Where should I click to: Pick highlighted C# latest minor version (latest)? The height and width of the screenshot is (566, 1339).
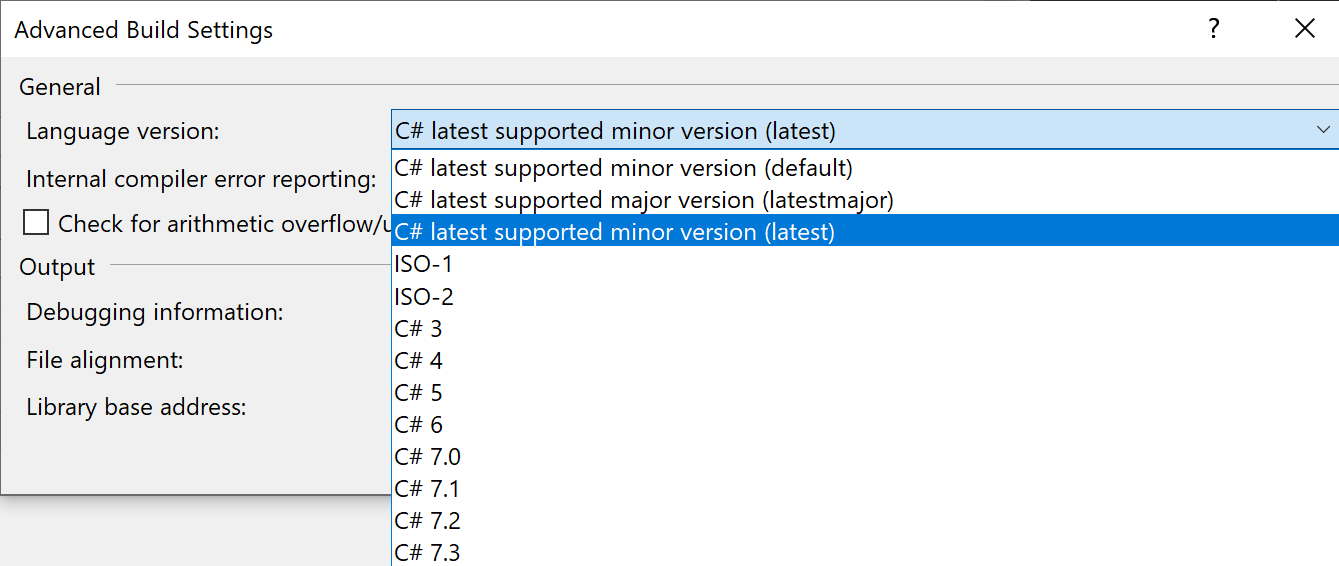(x=614, y=232)
